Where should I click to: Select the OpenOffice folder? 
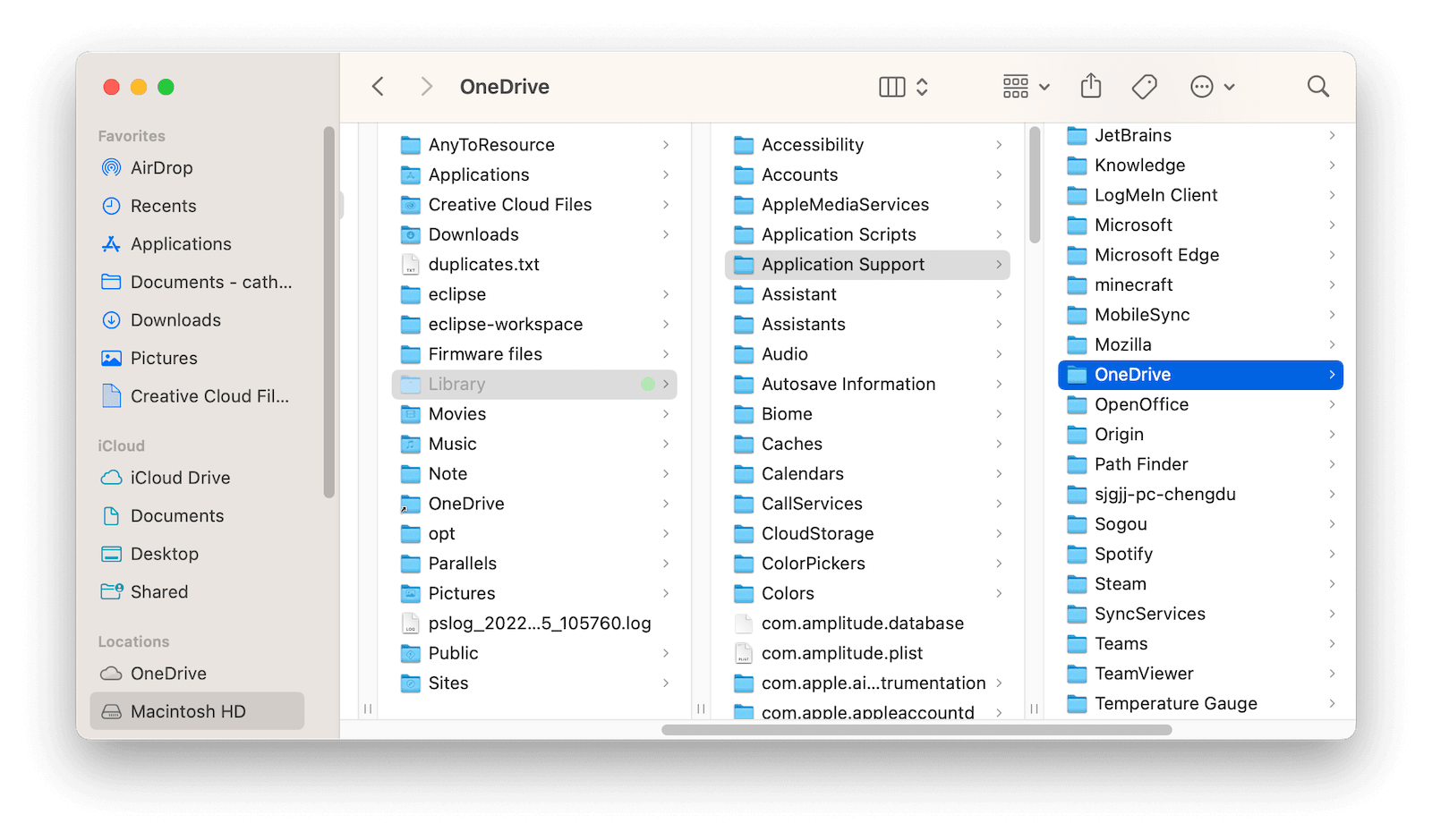coord(1200,404)
